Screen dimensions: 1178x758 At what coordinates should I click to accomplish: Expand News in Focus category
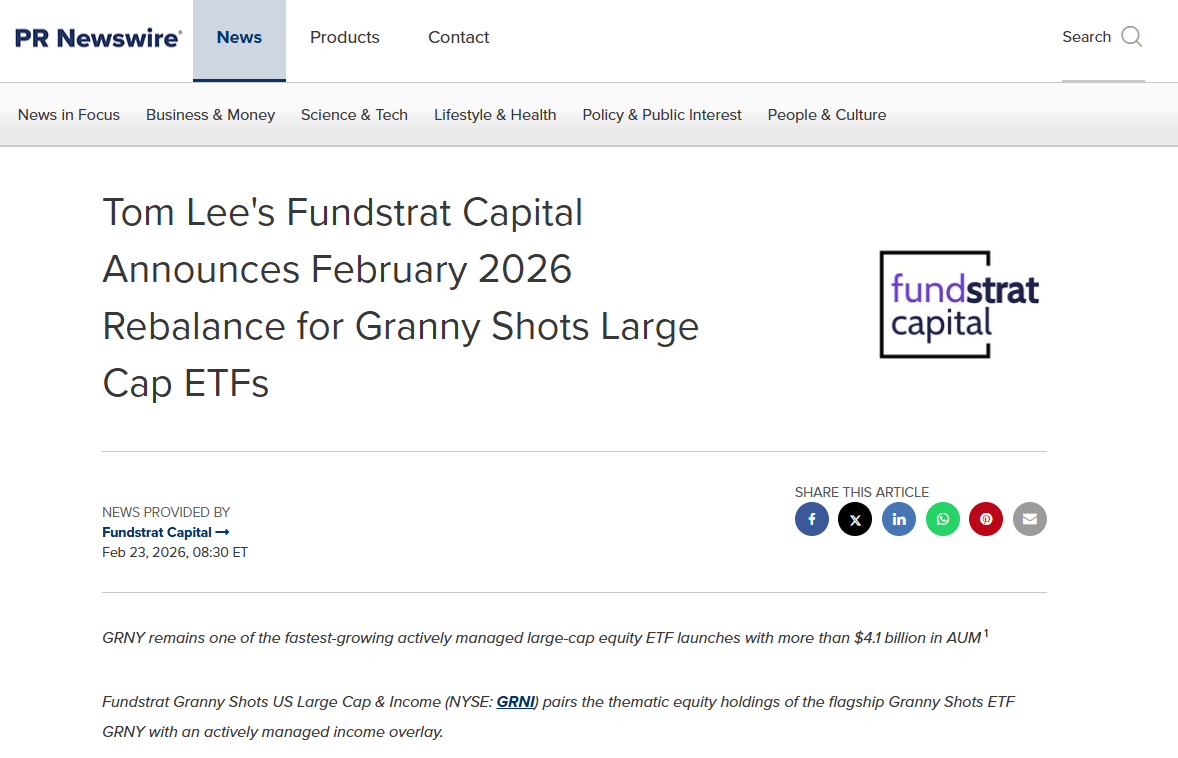(69, 115)
